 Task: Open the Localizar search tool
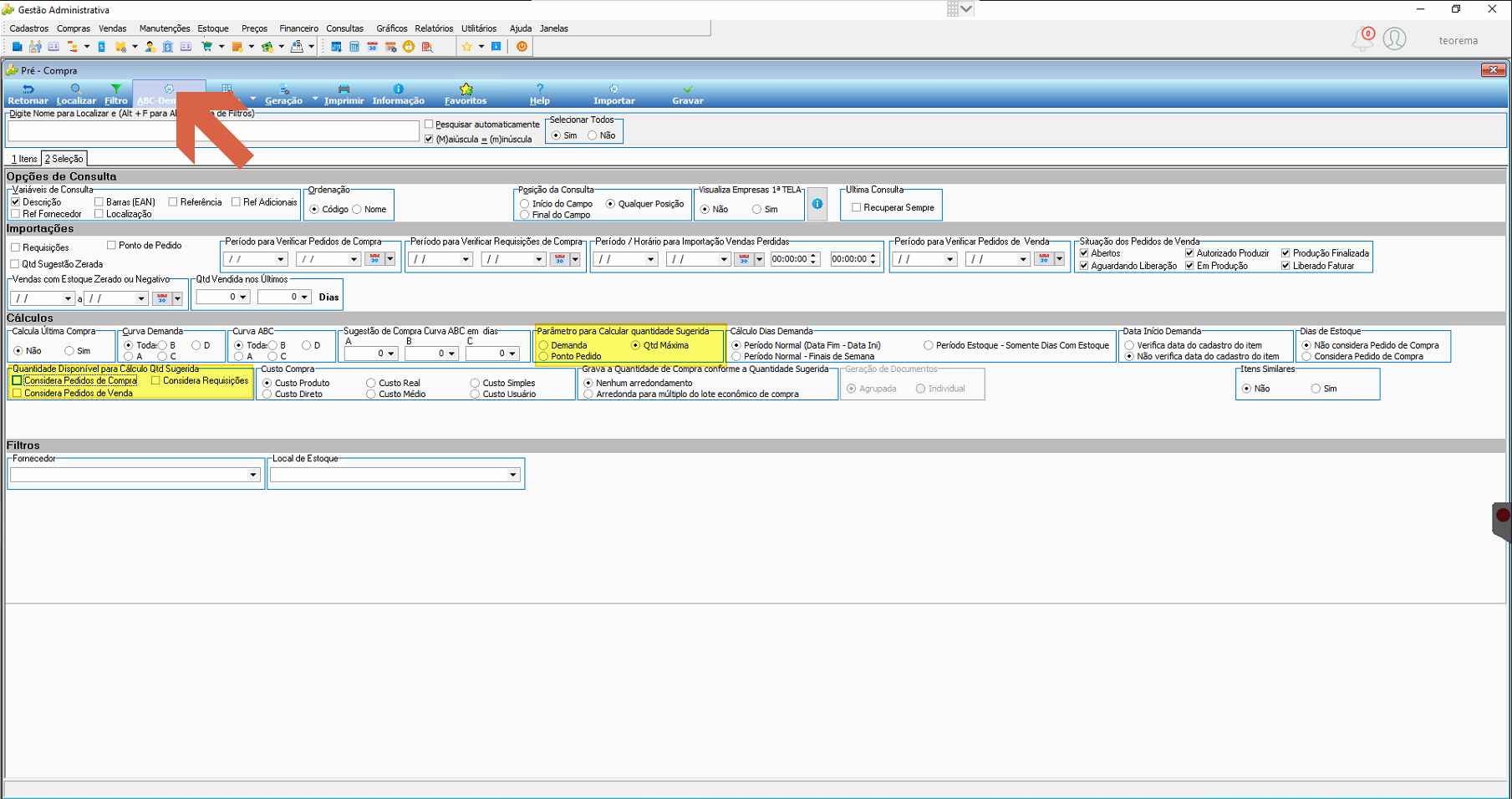(76, 94)
